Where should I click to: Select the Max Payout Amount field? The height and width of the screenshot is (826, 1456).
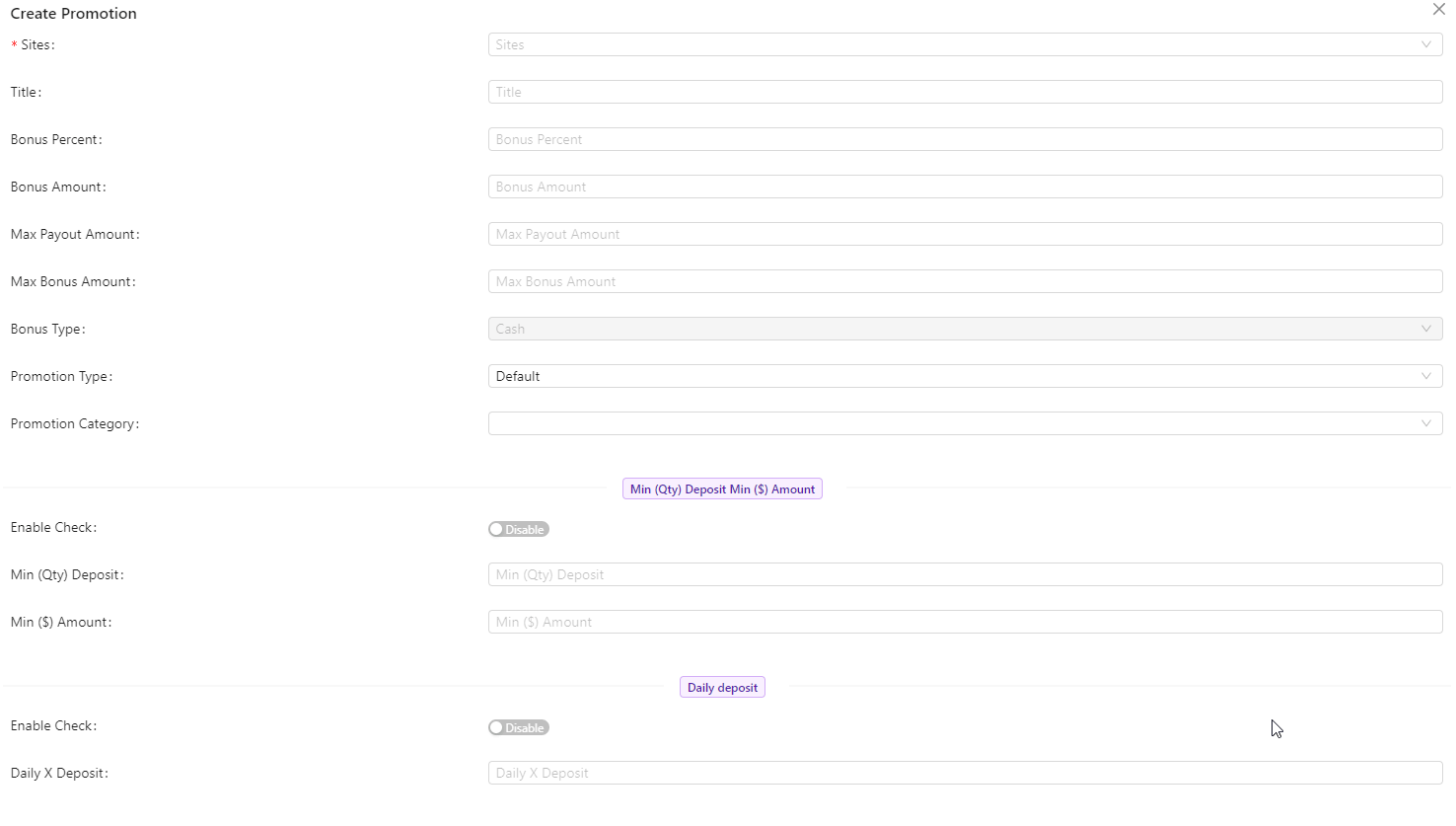coord(965,234)
